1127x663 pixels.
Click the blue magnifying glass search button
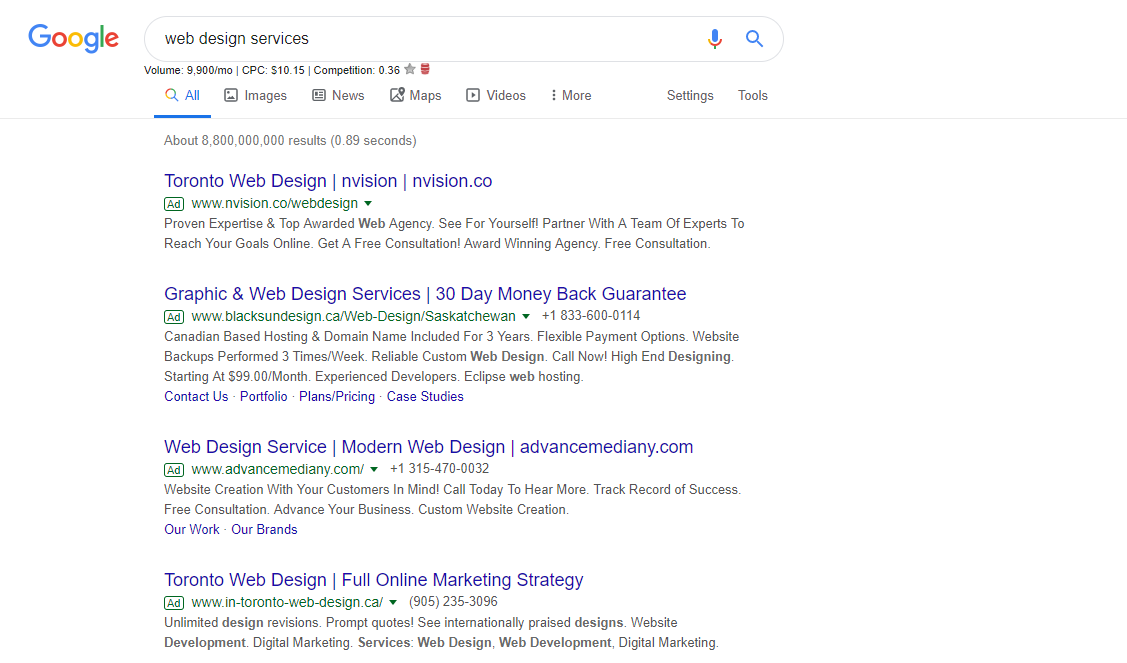click(754, 38)
